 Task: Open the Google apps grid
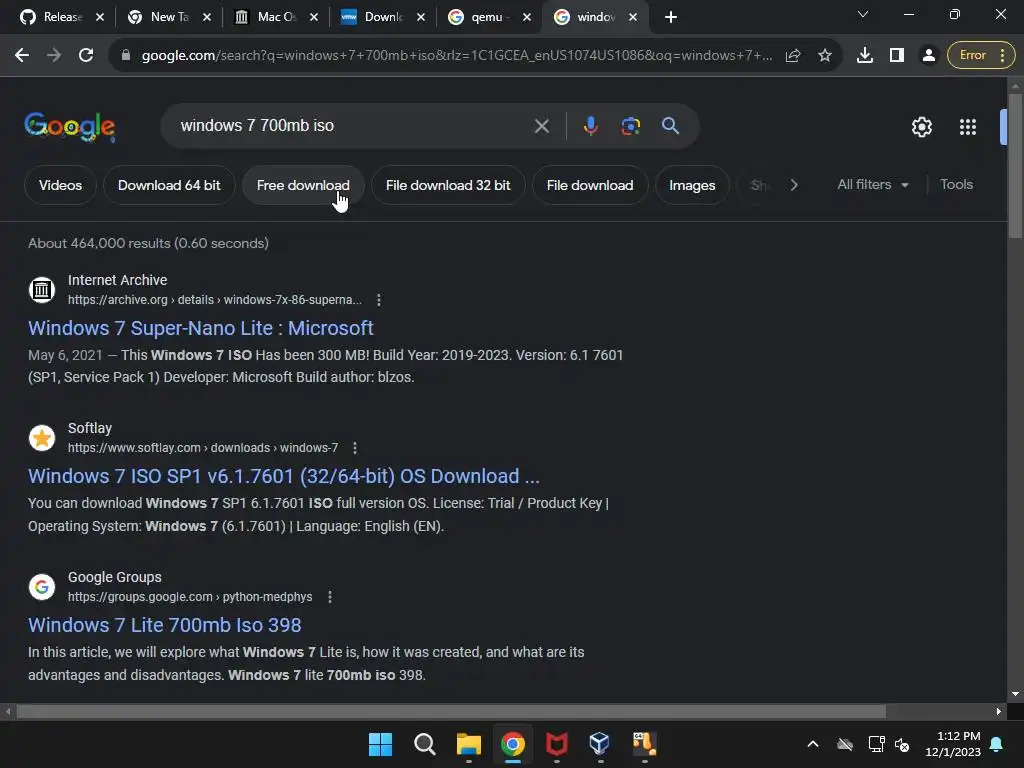(x=968, y=127)
